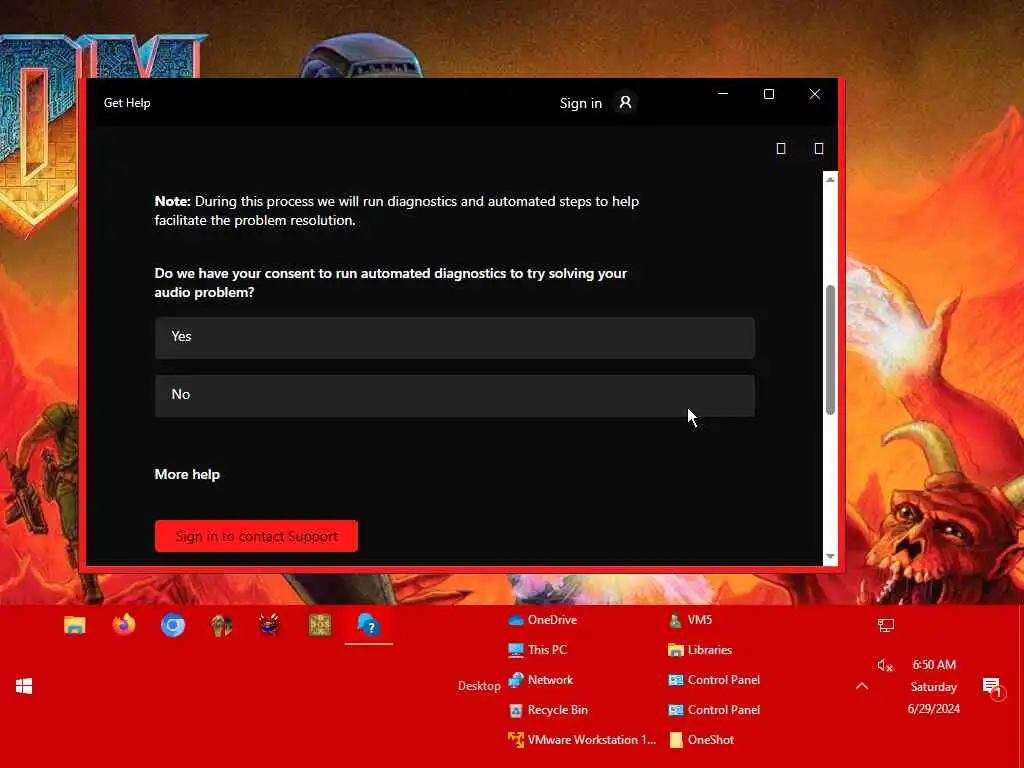Click the monitor tray icon above the volume icon
Viewport: 1024px width, 768px height.
886,626
